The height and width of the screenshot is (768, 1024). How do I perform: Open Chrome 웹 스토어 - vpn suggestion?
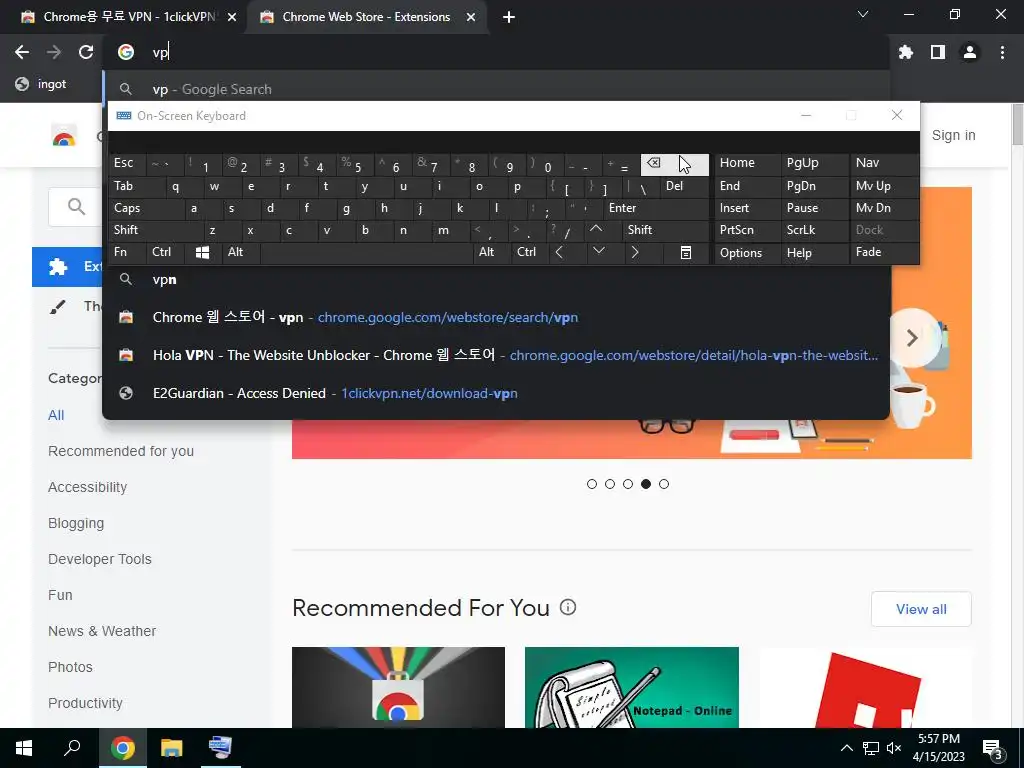point(496,317)
